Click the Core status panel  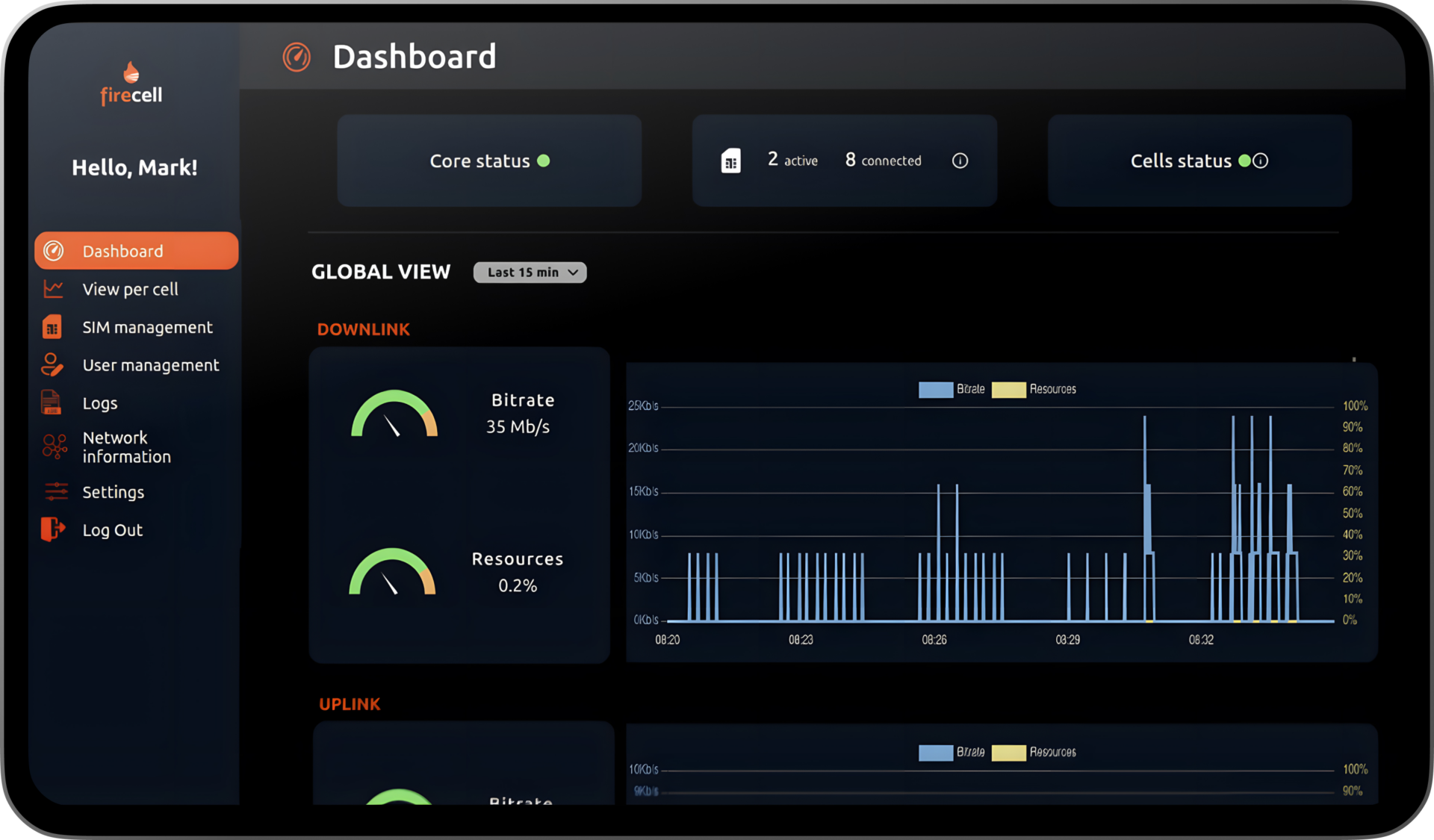coord(489,160)
